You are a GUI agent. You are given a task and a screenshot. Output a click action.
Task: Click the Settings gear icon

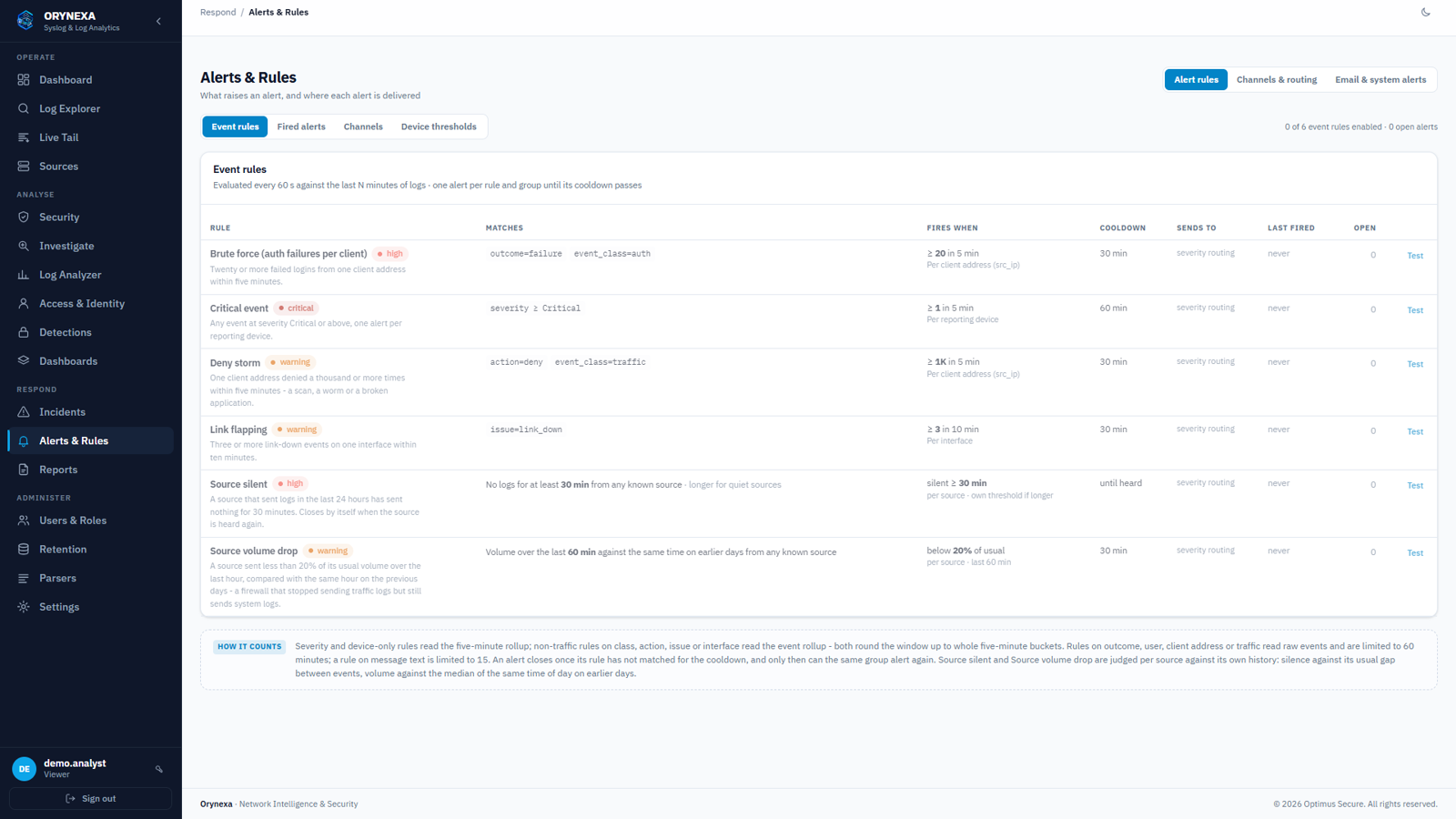[x=24, y=607]
